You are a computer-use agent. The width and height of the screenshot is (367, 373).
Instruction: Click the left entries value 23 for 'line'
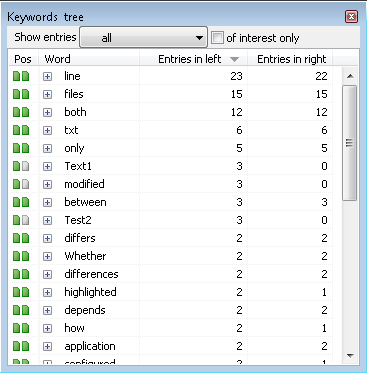click(x=236, y=76)
